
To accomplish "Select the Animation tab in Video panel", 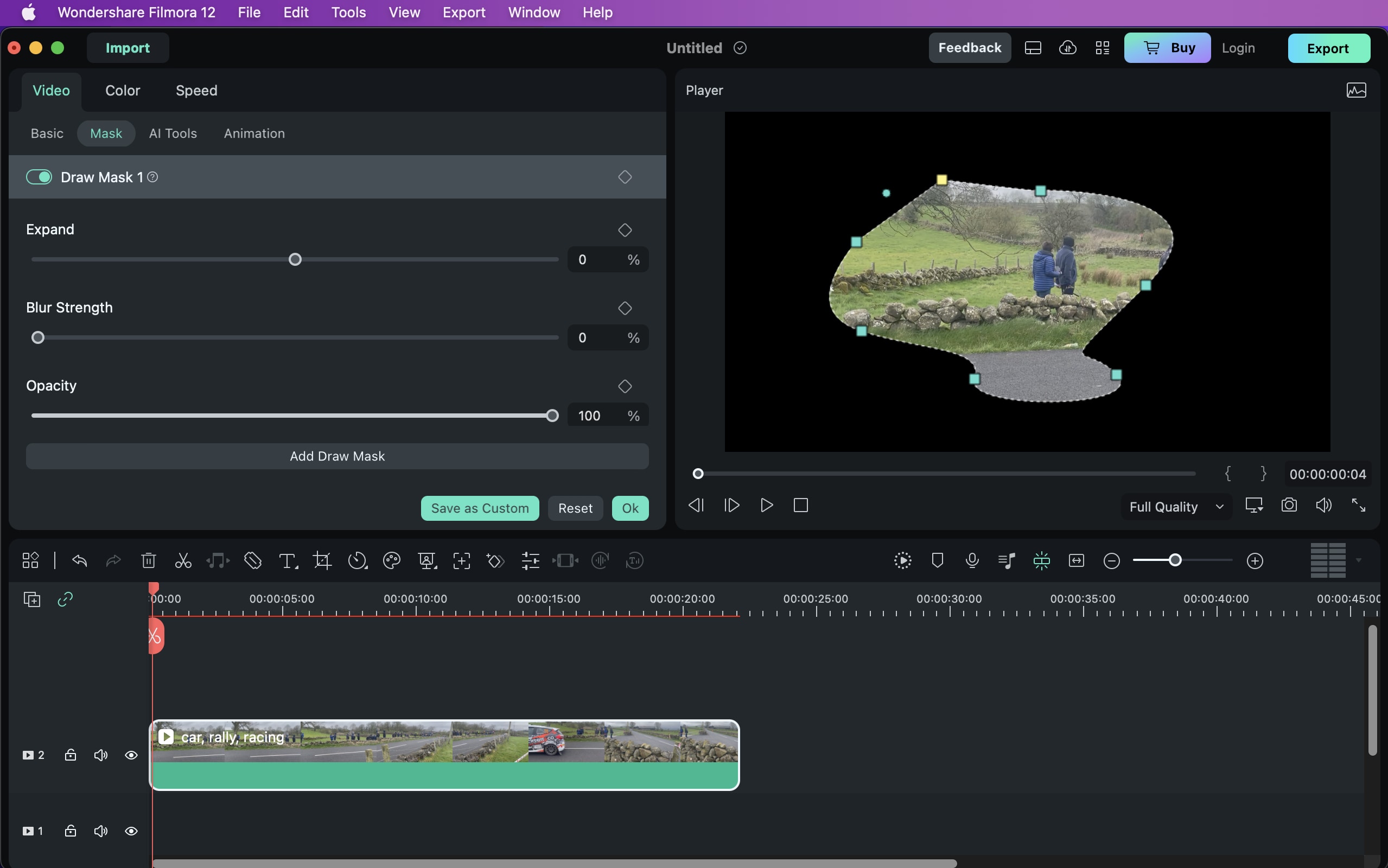I will pyautogui.click(x=254, y=133).
